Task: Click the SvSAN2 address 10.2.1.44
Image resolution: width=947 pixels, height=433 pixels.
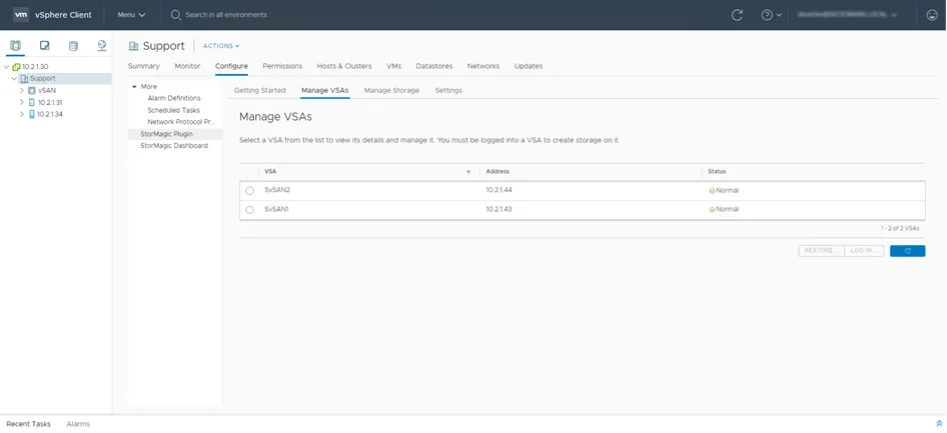Action: 499,191
